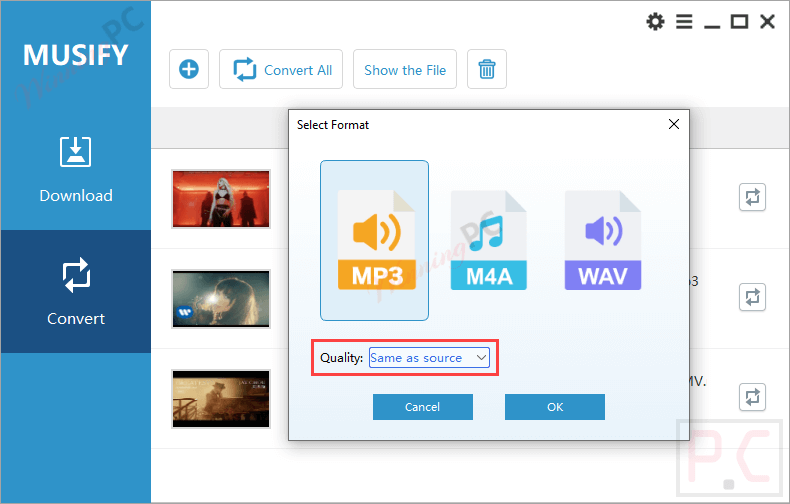790x504 pixels.
Task: Select the sepia-toned video thumbnail
Action: click(221, 399)
